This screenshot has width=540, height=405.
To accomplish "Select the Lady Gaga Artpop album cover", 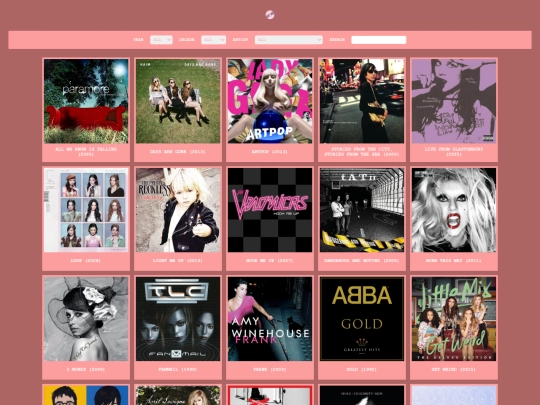I will point(270,101).
